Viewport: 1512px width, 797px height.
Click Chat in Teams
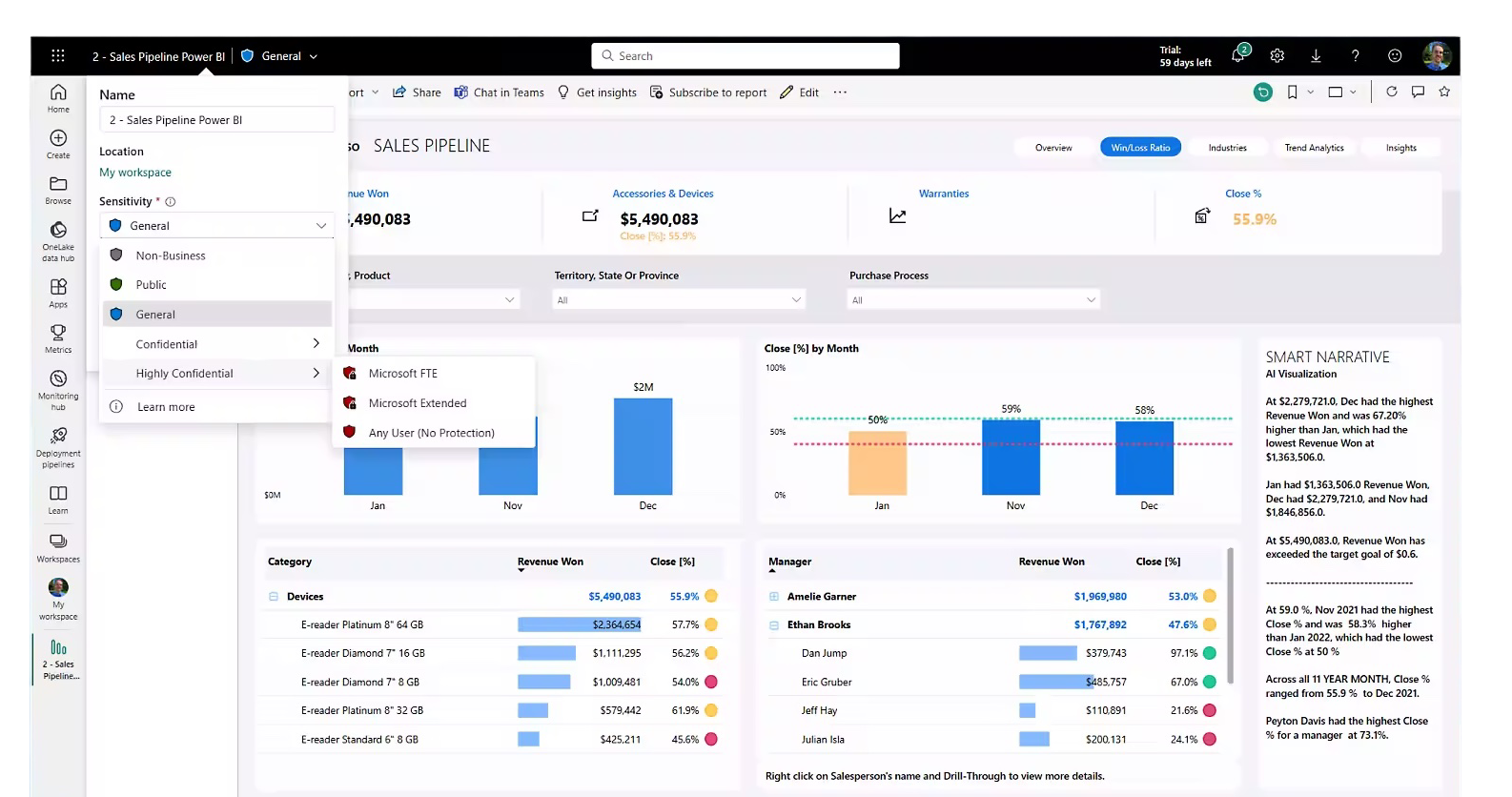pyautogui.click(x=499, y=92)
